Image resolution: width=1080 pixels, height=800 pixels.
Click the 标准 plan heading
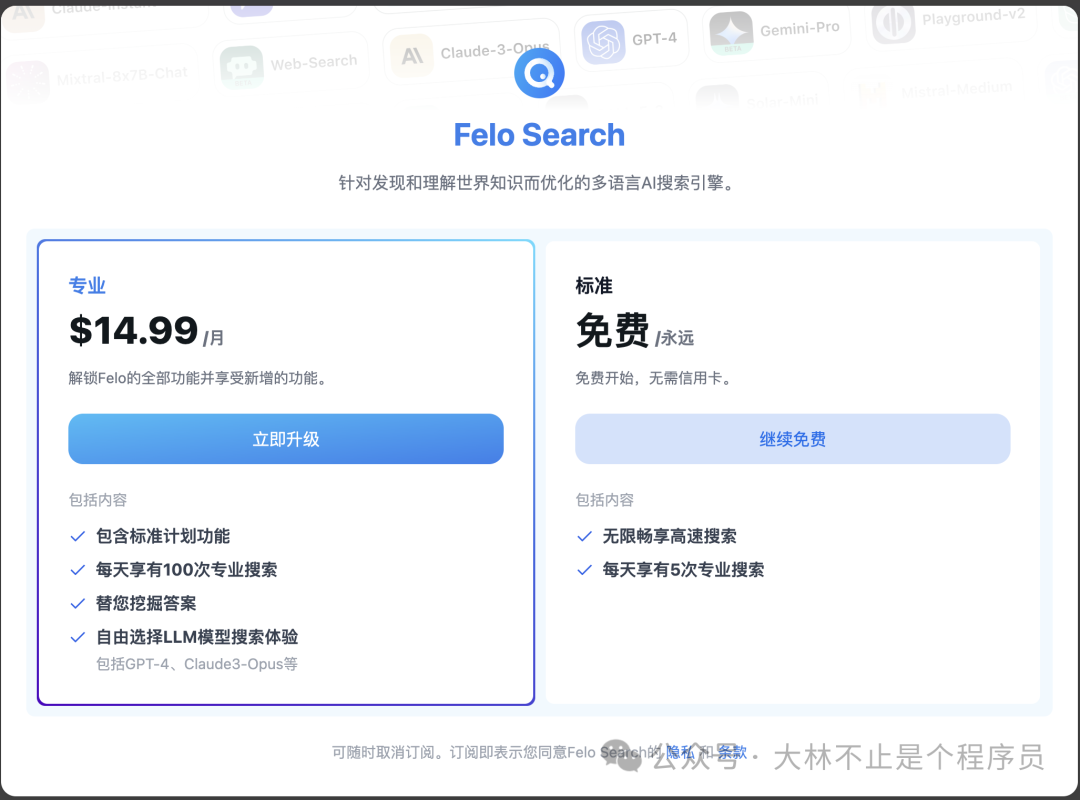click(594, 285)
